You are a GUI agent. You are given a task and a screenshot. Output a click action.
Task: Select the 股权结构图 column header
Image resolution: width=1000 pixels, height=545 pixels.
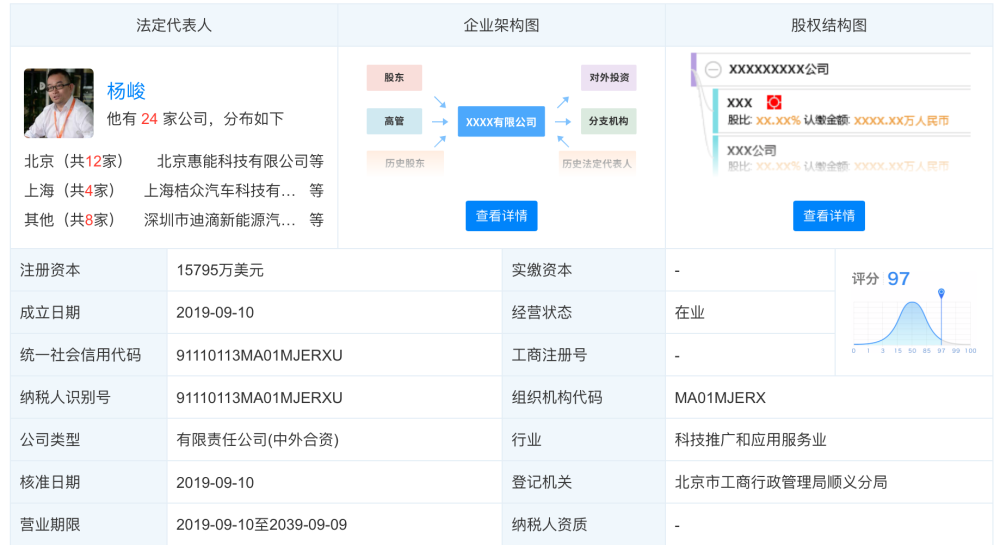(x=828, y=25)
